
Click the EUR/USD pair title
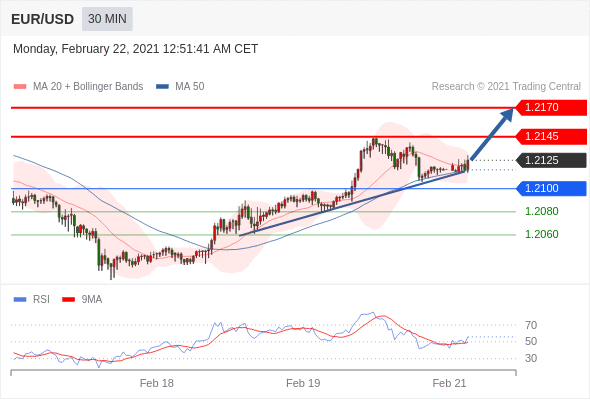pos(43,19)
